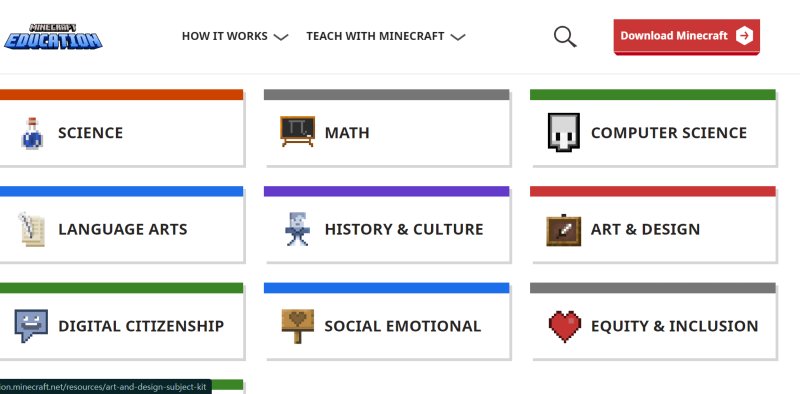Click the painting Art & Design icon
The width and height of the screenshot is (800, 394).
pyautogui.click(x=563, y=230)
